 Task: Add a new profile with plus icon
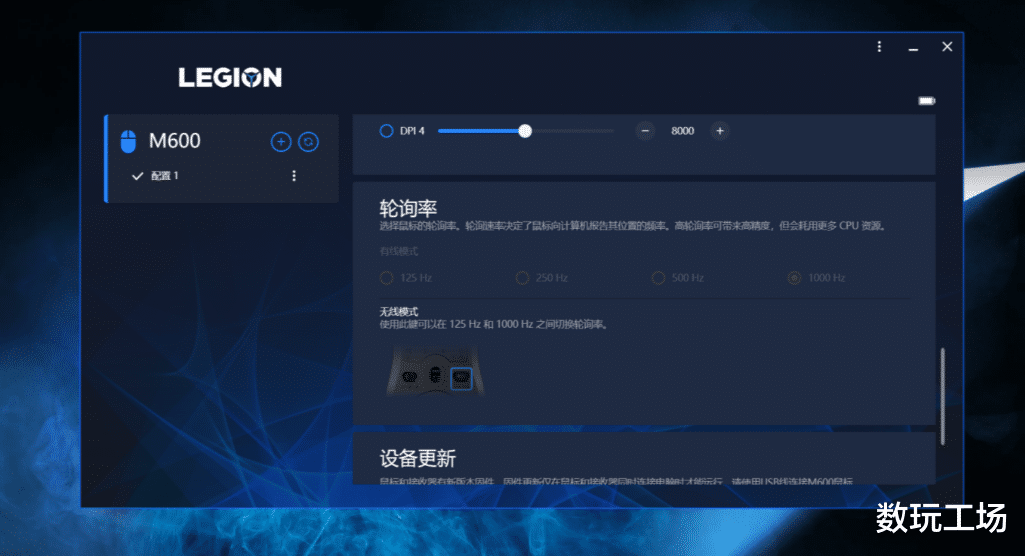click(x=281, y=142)
